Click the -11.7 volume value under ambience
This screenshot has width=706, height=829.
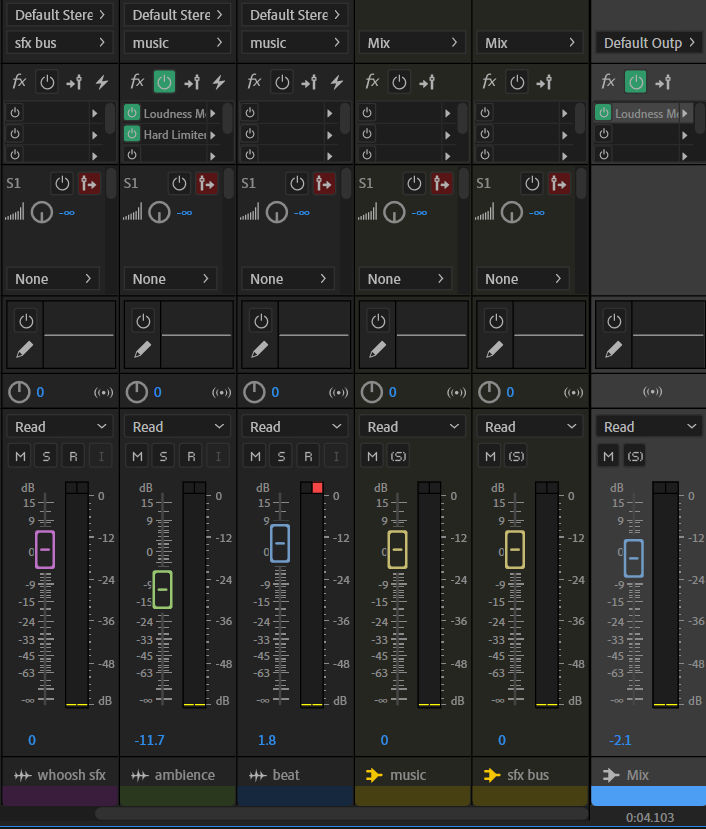pyautogui.click(x=149, y=740)
